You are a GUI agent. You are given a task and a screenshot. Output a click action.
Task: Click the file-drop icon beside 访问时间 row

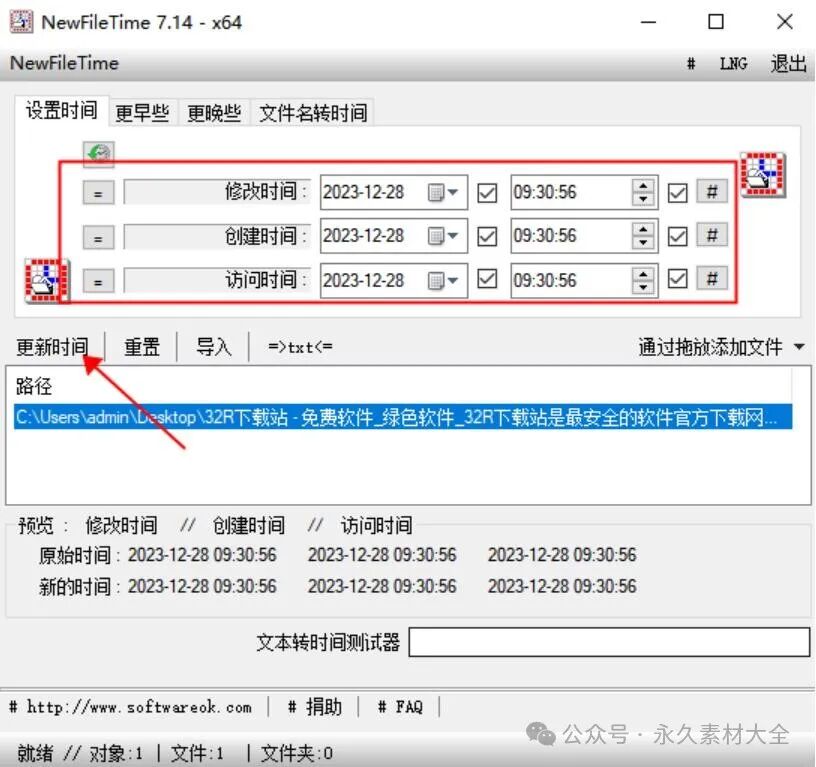[46, 281]
